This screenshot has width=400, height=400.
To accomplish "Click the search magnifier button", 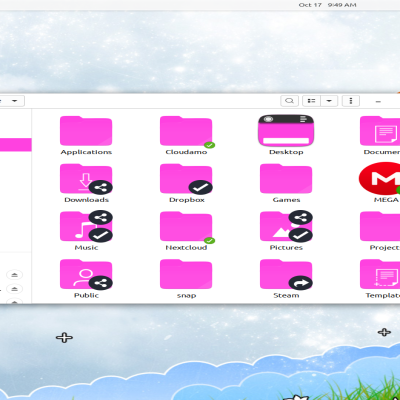I will [289, 101].
